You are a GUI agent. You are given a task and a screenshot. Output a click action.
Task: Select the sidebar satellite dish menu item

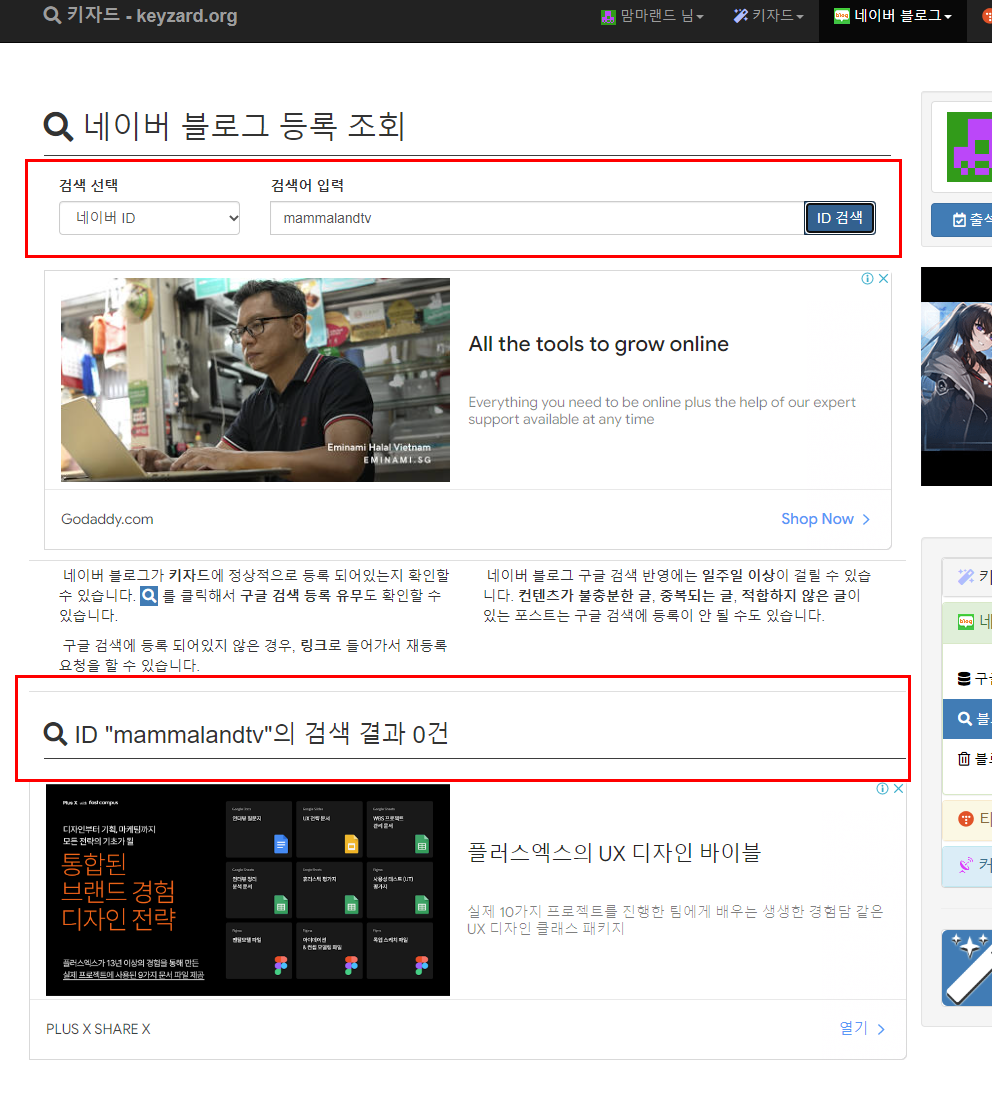(967, 866)
